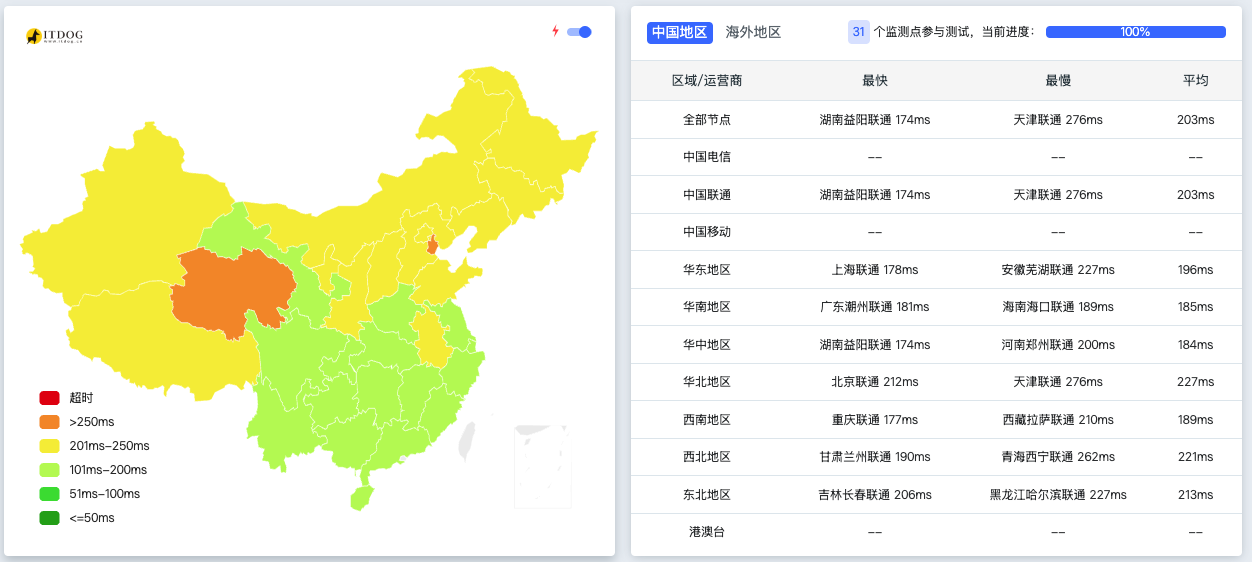Select the 华东地区 row label
This screenshot has width=1252, height=562.
[x=707, y=270]
